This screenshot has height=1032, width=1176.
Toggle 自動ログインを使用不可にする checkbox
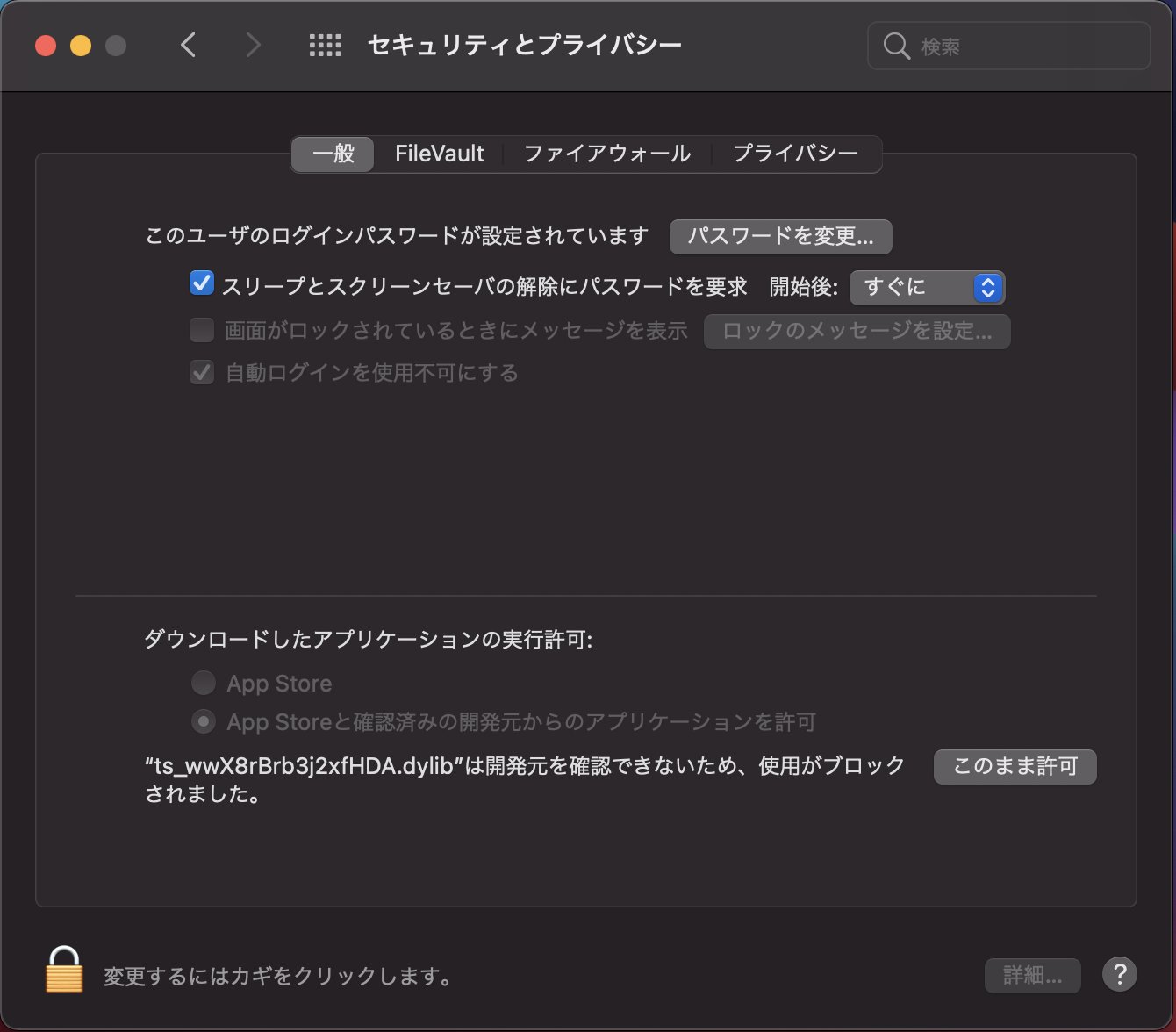(202, 373)
